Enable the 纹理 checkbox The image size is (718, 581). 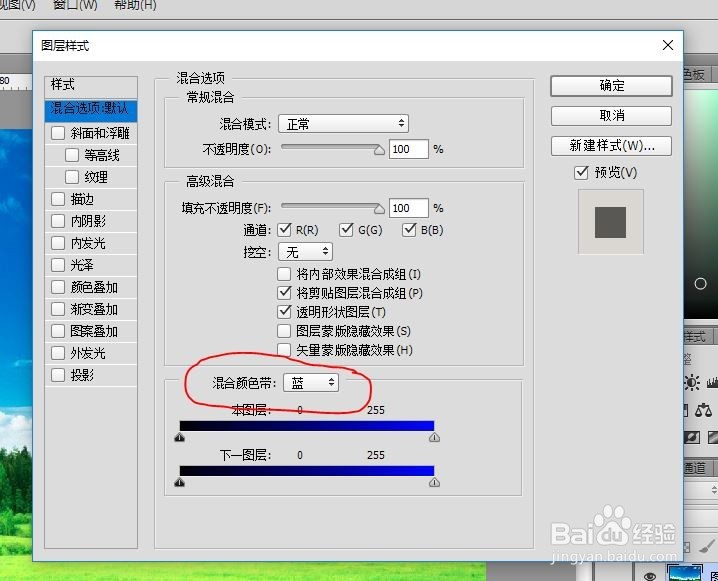point(72,177)
